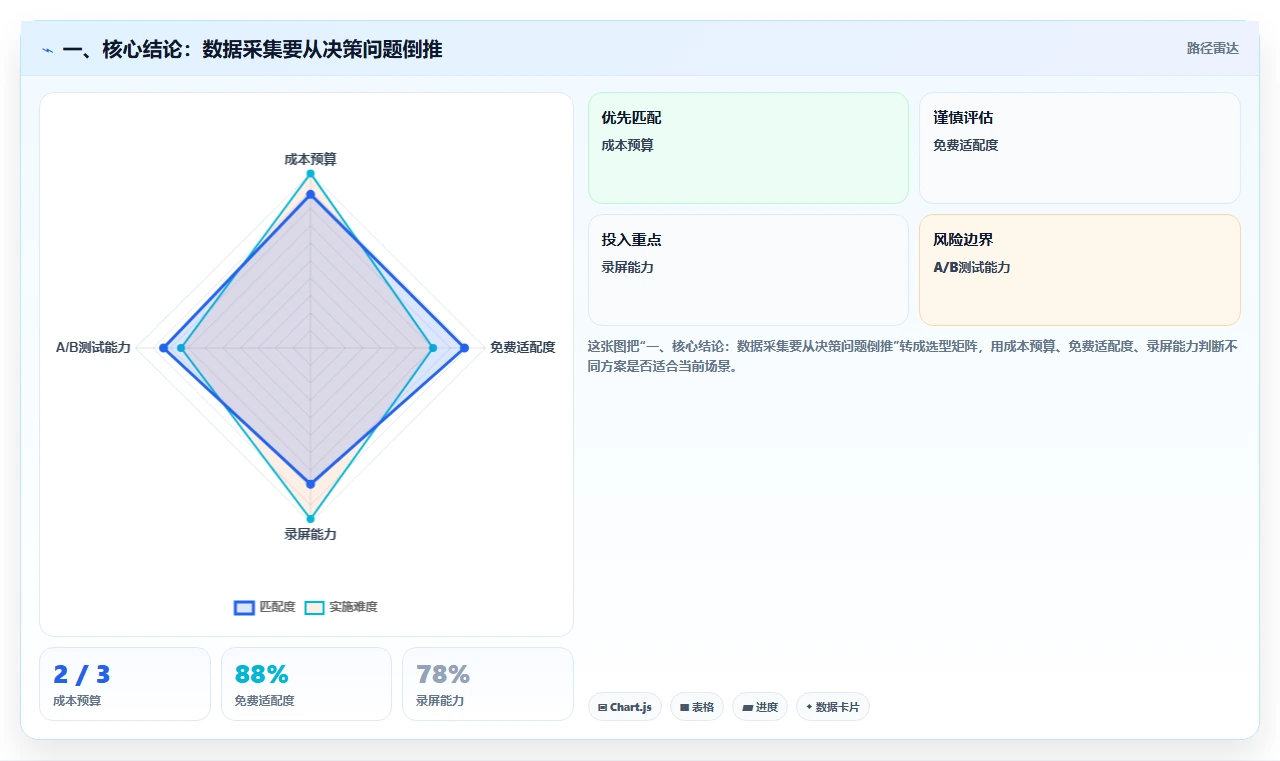Click the 数据卡片 tag icon

tap(809, 707)
